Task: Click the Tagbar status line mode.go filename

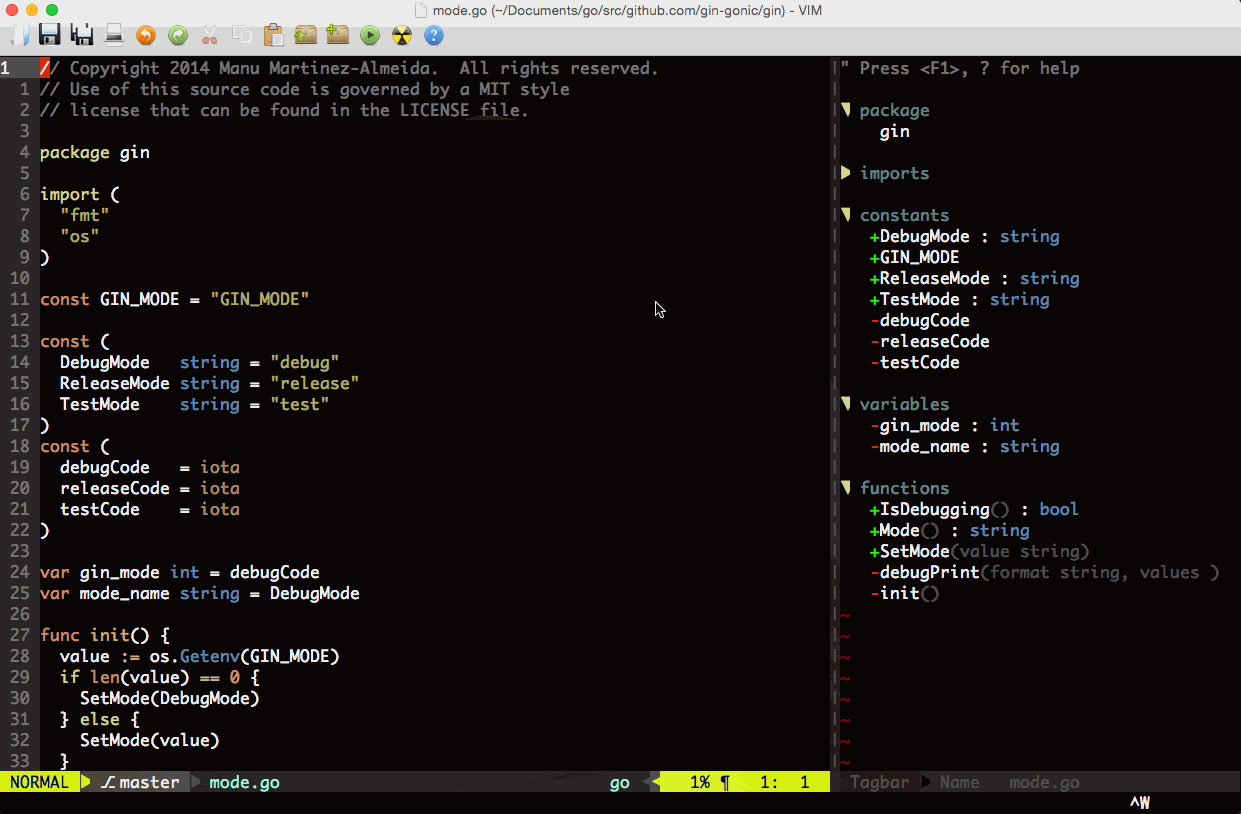Action: [1045, 782]
